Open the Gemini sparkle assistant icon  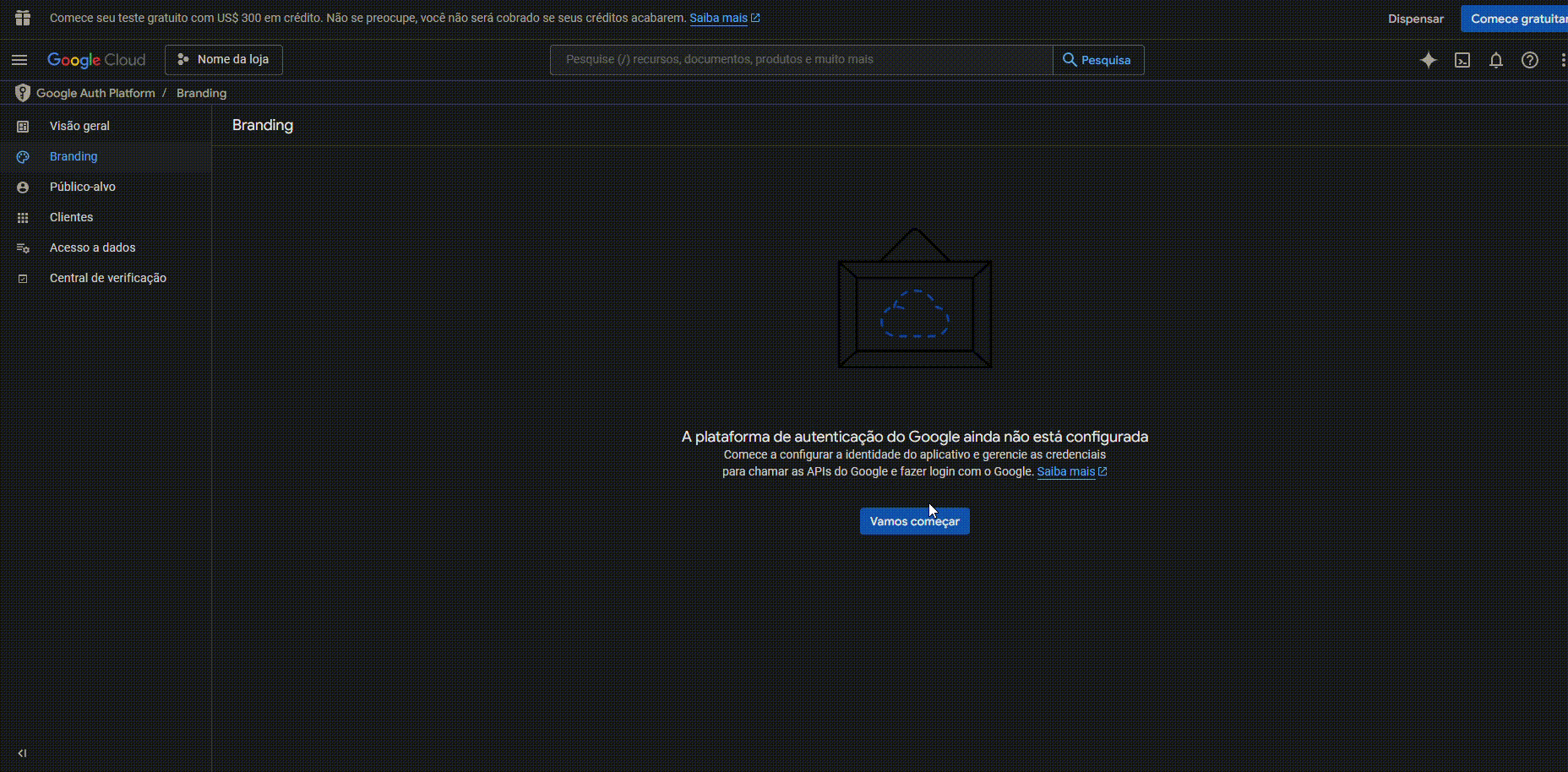[x=1428, y=60]
